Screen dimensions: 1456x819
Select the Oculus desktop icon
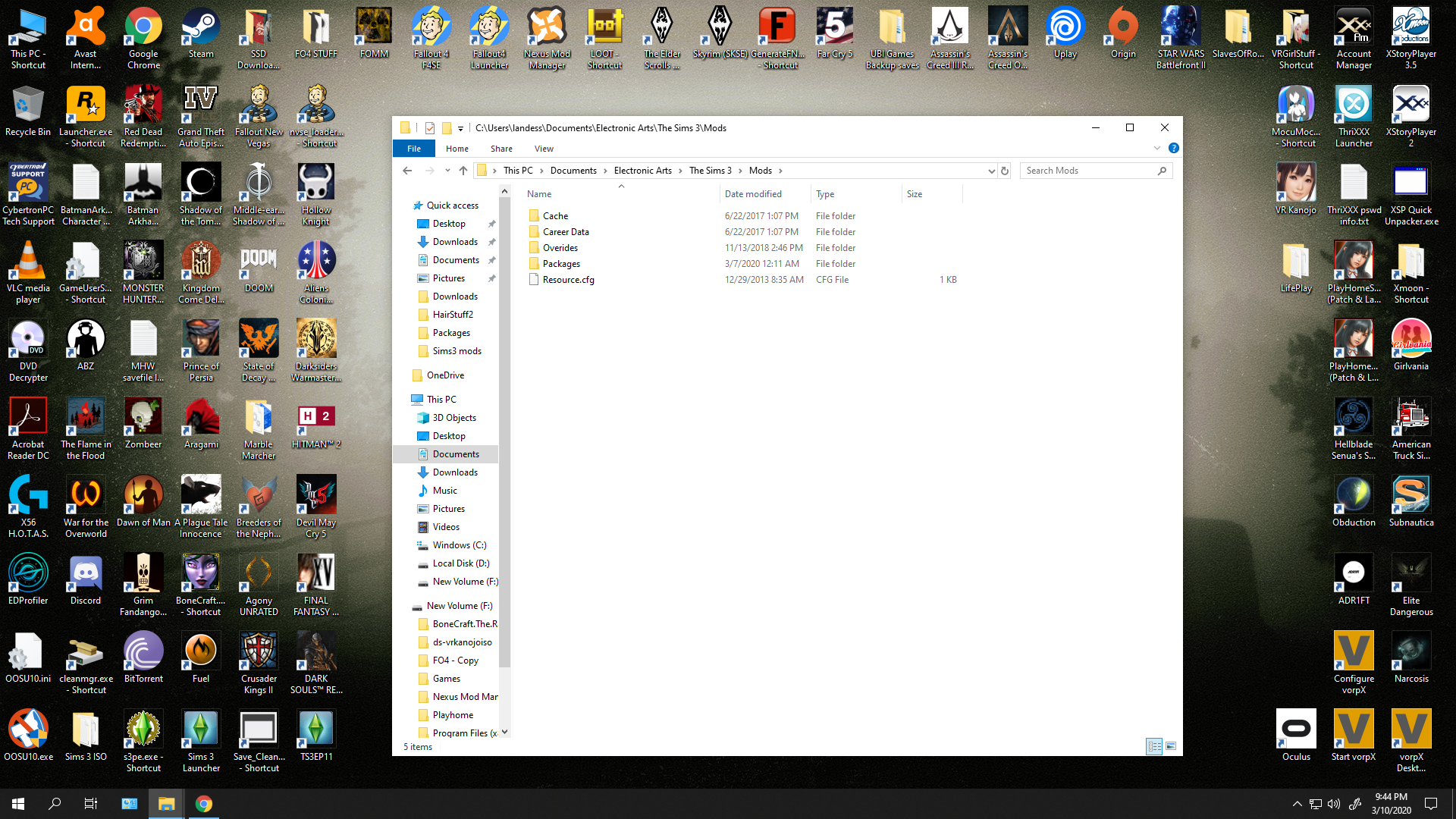tap(1296, 736)
